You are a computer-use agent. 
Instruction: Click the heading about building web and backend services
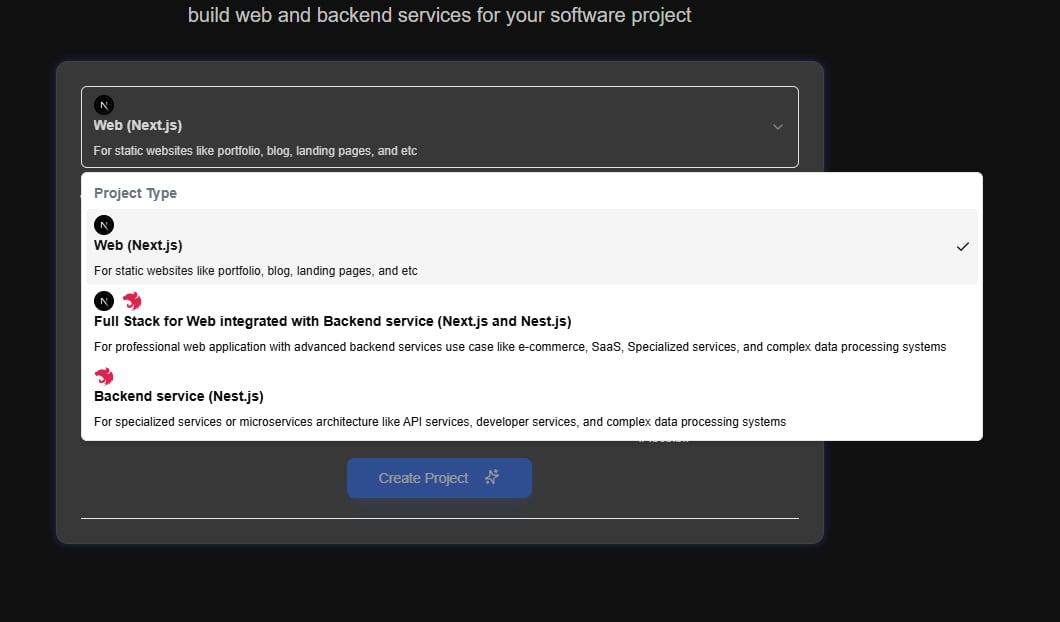click(439, 15)
